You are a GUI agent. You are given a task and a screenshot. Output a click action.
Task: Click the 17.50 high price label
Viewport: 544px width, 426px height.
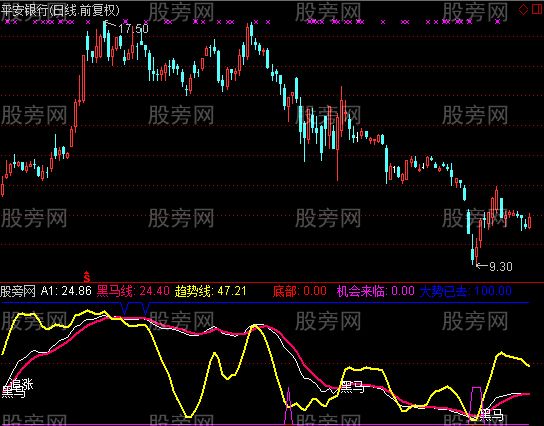tap(134, 29)
